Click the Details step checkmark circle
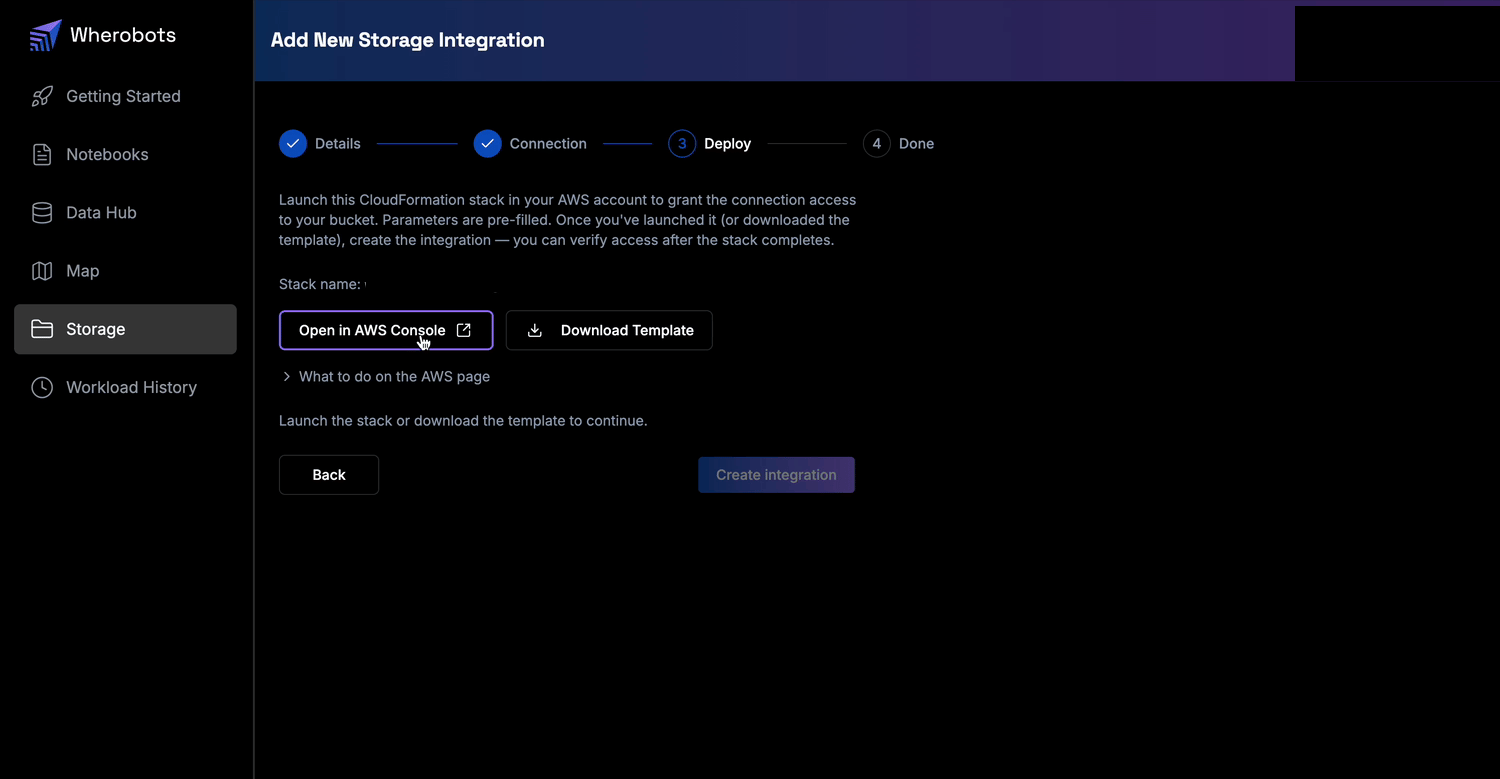Viewport: 1500px width, 779px height. click(293, 144)
